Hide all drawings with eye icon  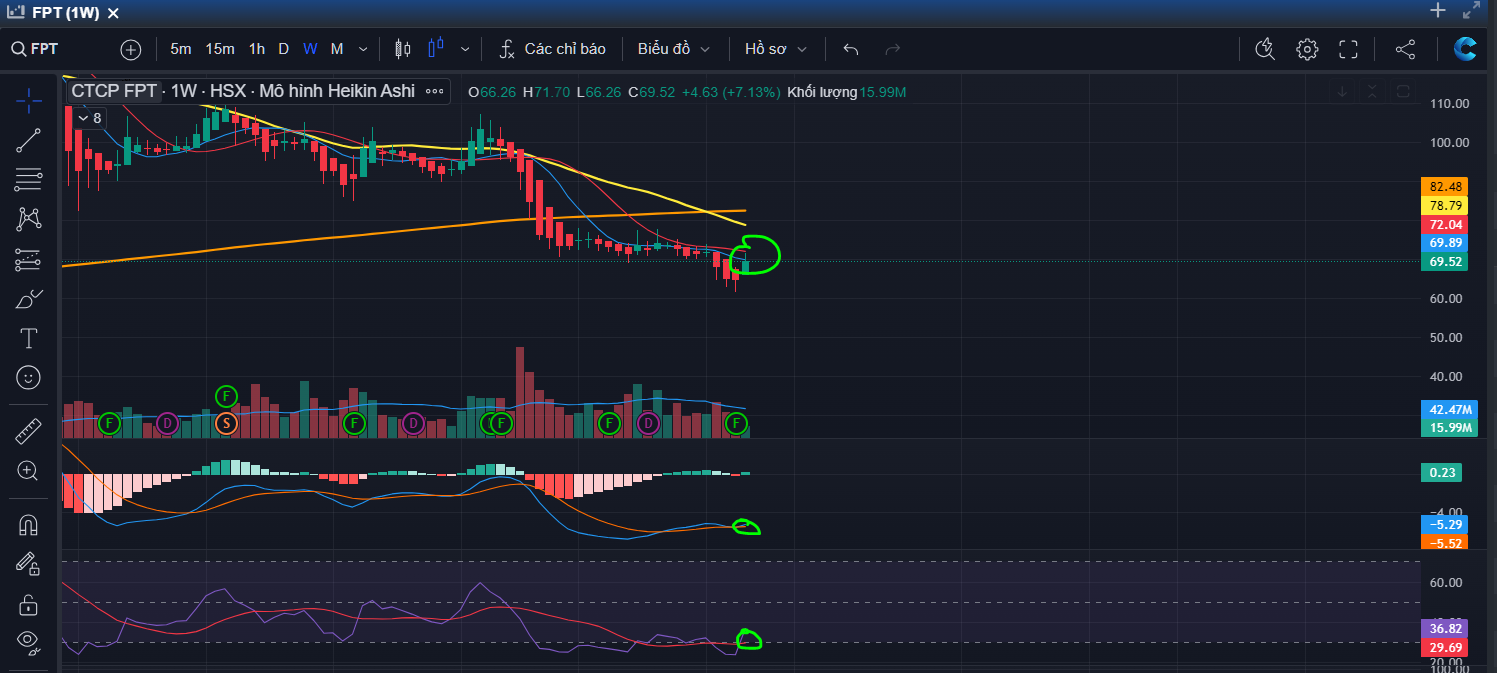(29, 643)
